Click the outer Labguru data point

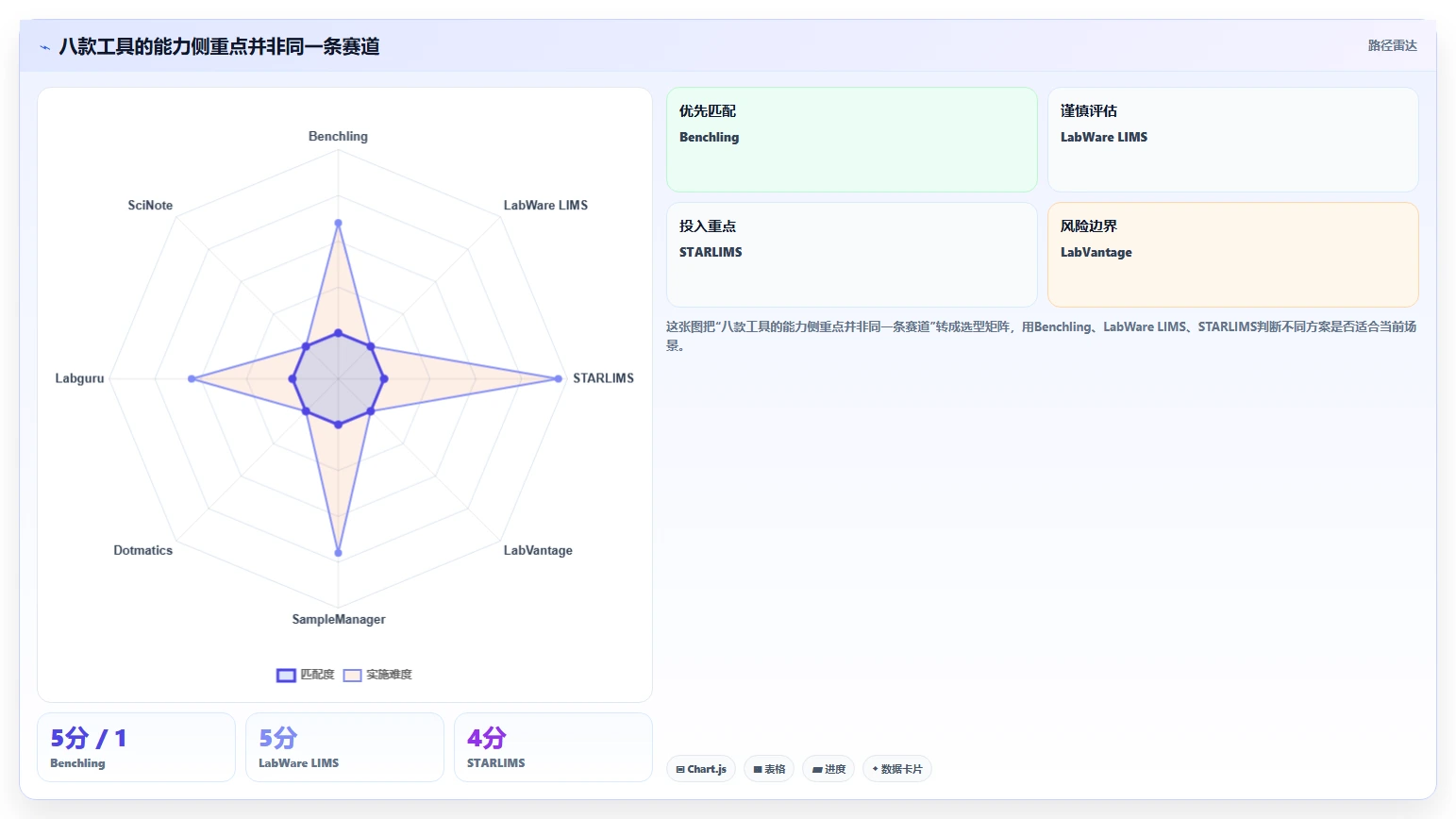tap(192, 378)
